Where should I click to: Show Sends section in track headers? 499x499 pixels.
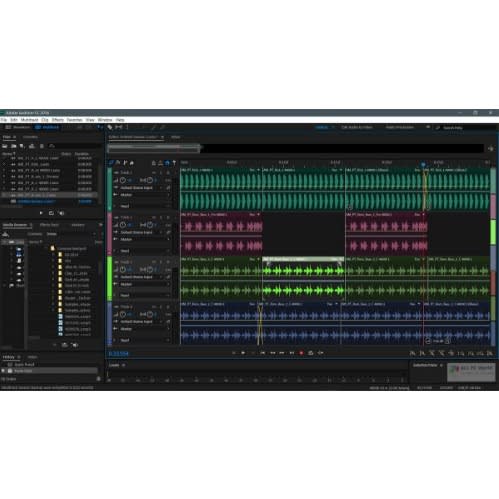point(125,163)
